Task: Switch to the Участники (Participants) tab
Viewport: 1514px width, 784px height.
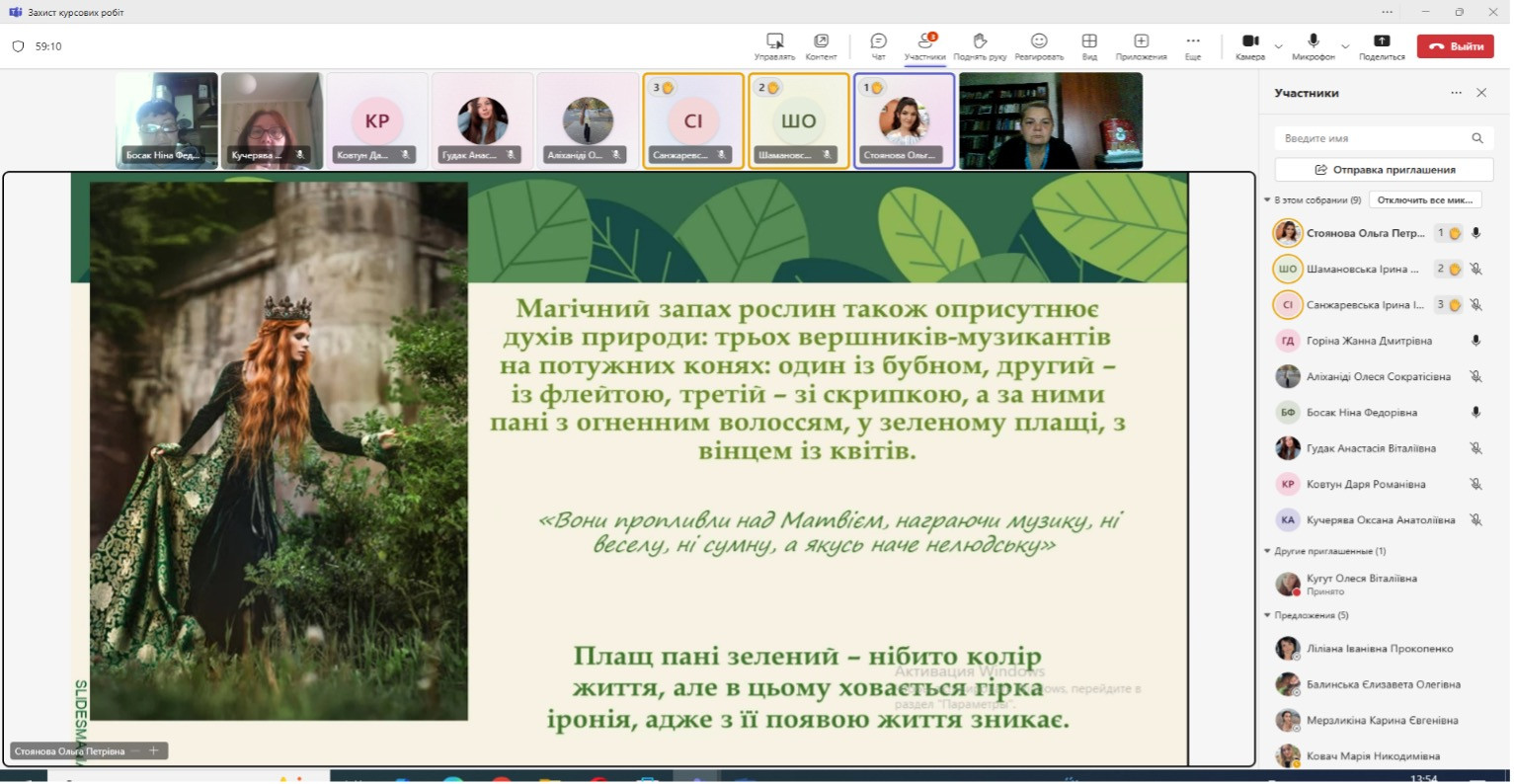Action: coord(924,45)
